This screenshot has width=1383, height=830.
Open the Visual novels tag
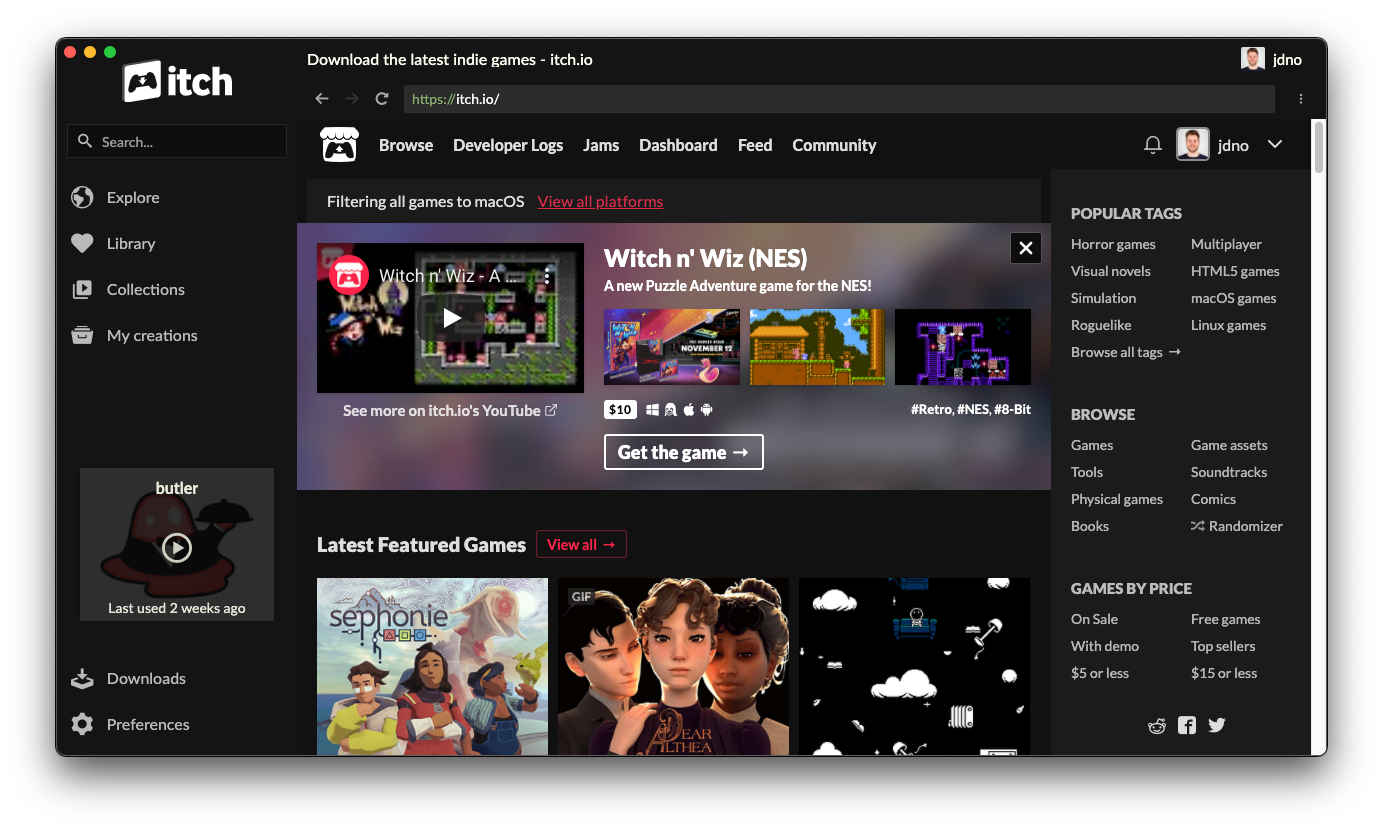click(x=1111, y=271)
